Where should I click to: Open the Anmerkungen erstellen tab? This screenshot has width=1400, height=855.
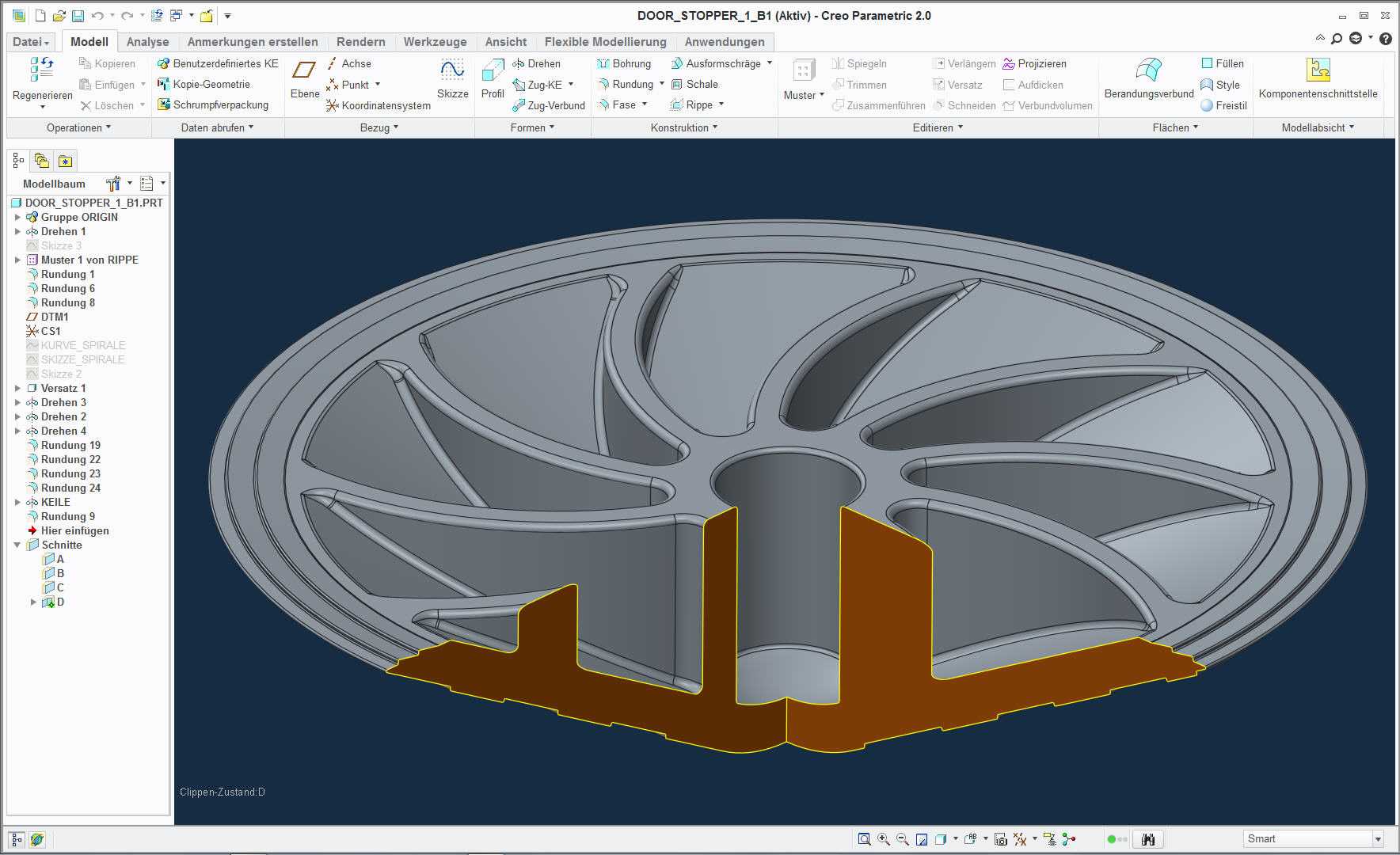point(253,42)
